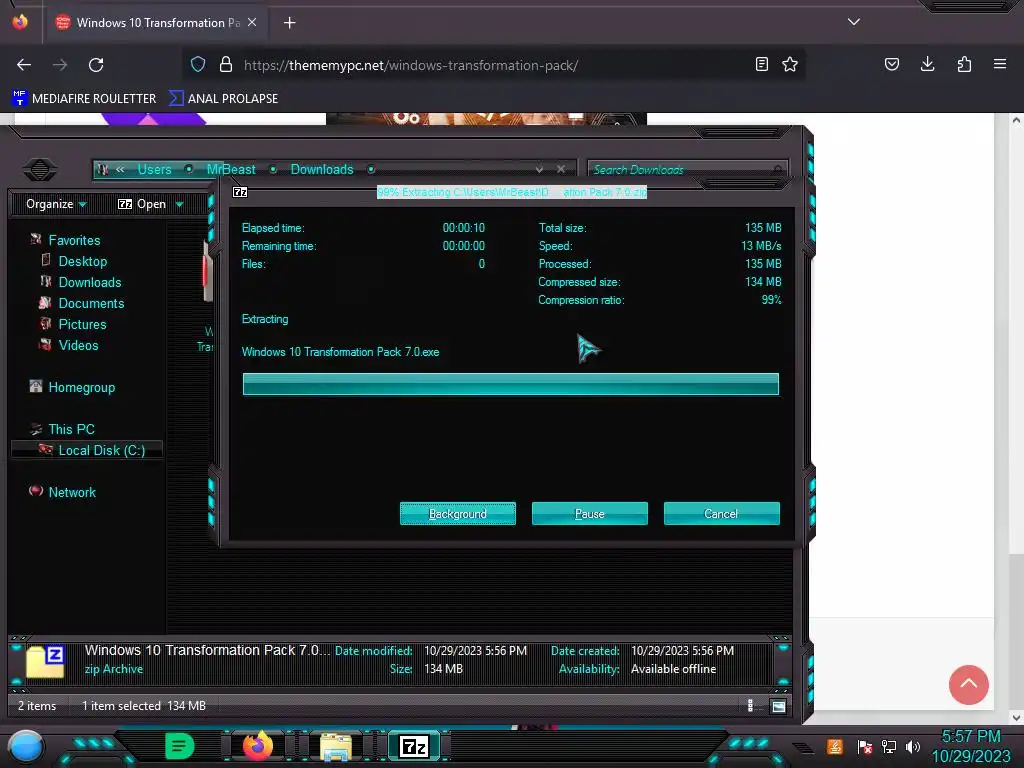Switch to Firefox in taskbar
This screenshot has height=768, width=1024.
coord(258,746)
